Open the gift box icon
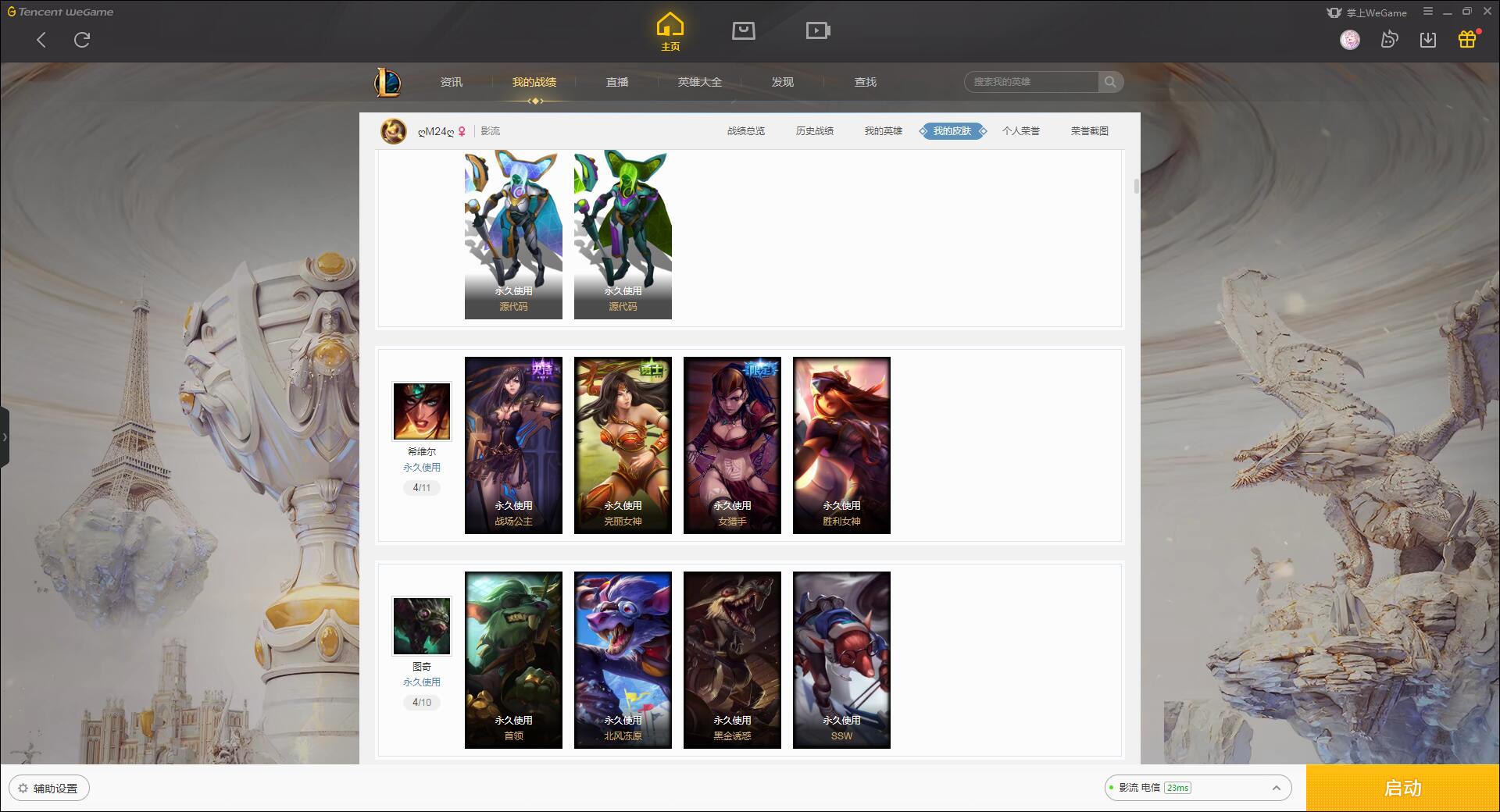The height and width of the screenshot is (812, 1500). (1467, 40)
